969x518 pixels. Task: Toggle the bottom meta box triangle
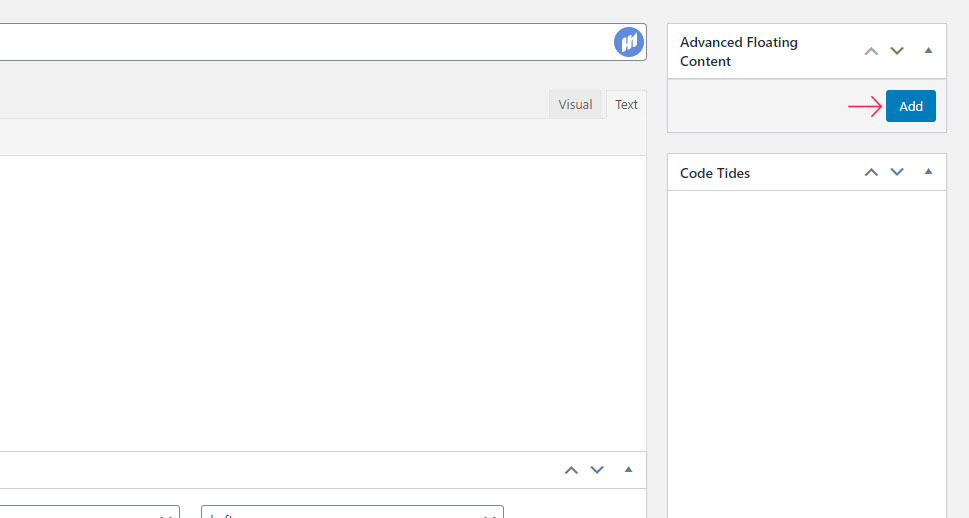pos(628,470)
